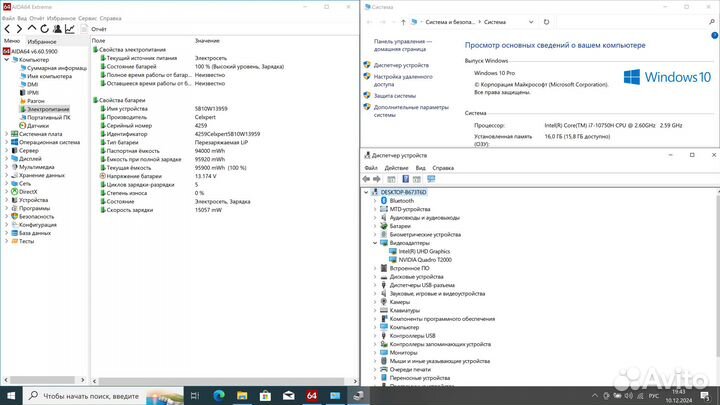Open help icon in System window
This screenshot has width=720, height=405.
point(714,35)
